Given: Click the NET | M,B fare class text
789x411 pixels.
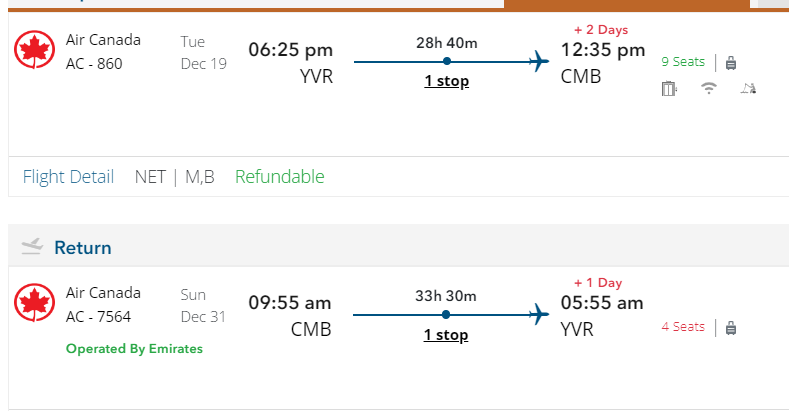Looking at the screenshot, I should [x=174, y=177].
